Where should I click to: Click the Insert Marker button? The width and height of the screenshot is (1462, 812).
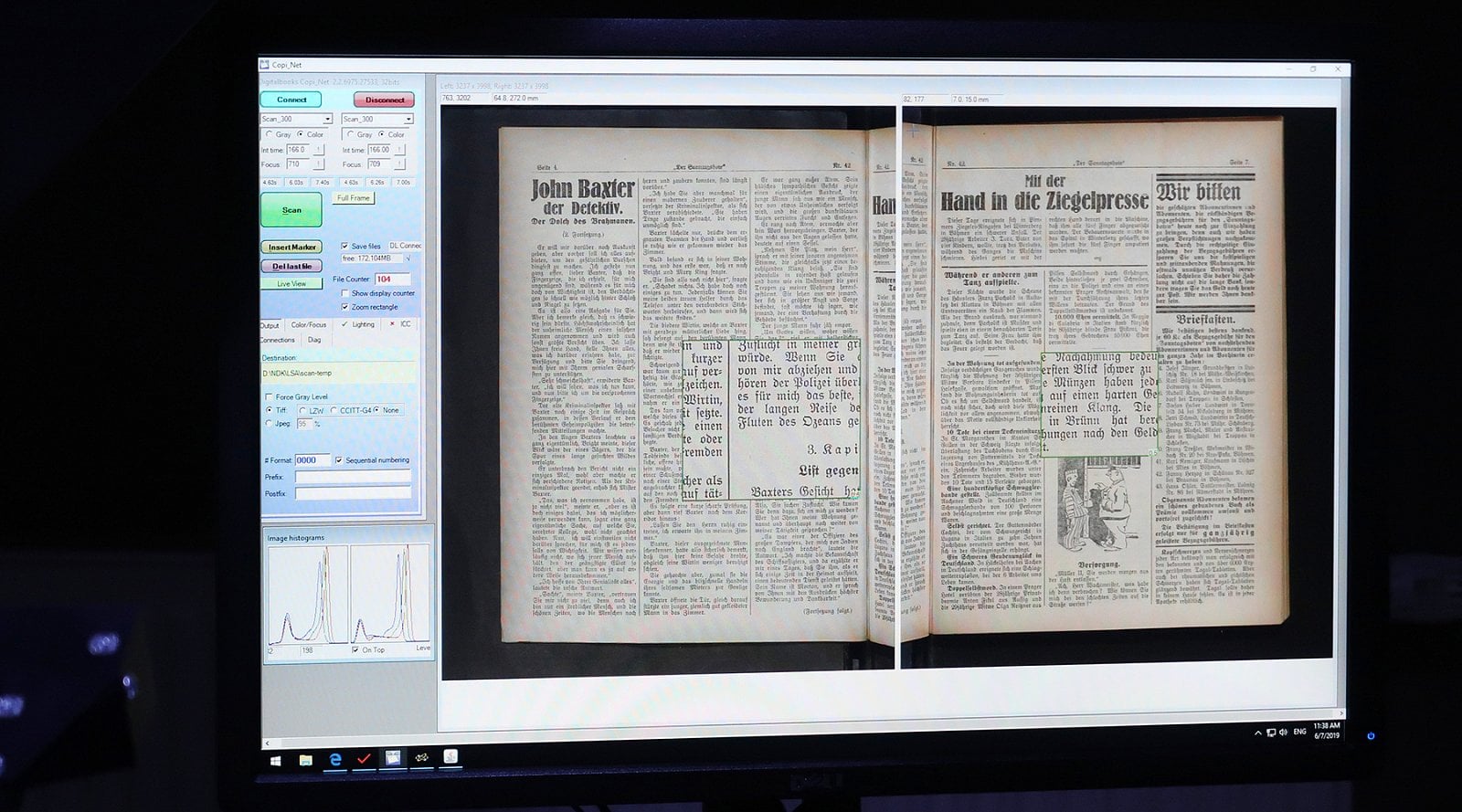pyautogui.click(x=291, y=247)
